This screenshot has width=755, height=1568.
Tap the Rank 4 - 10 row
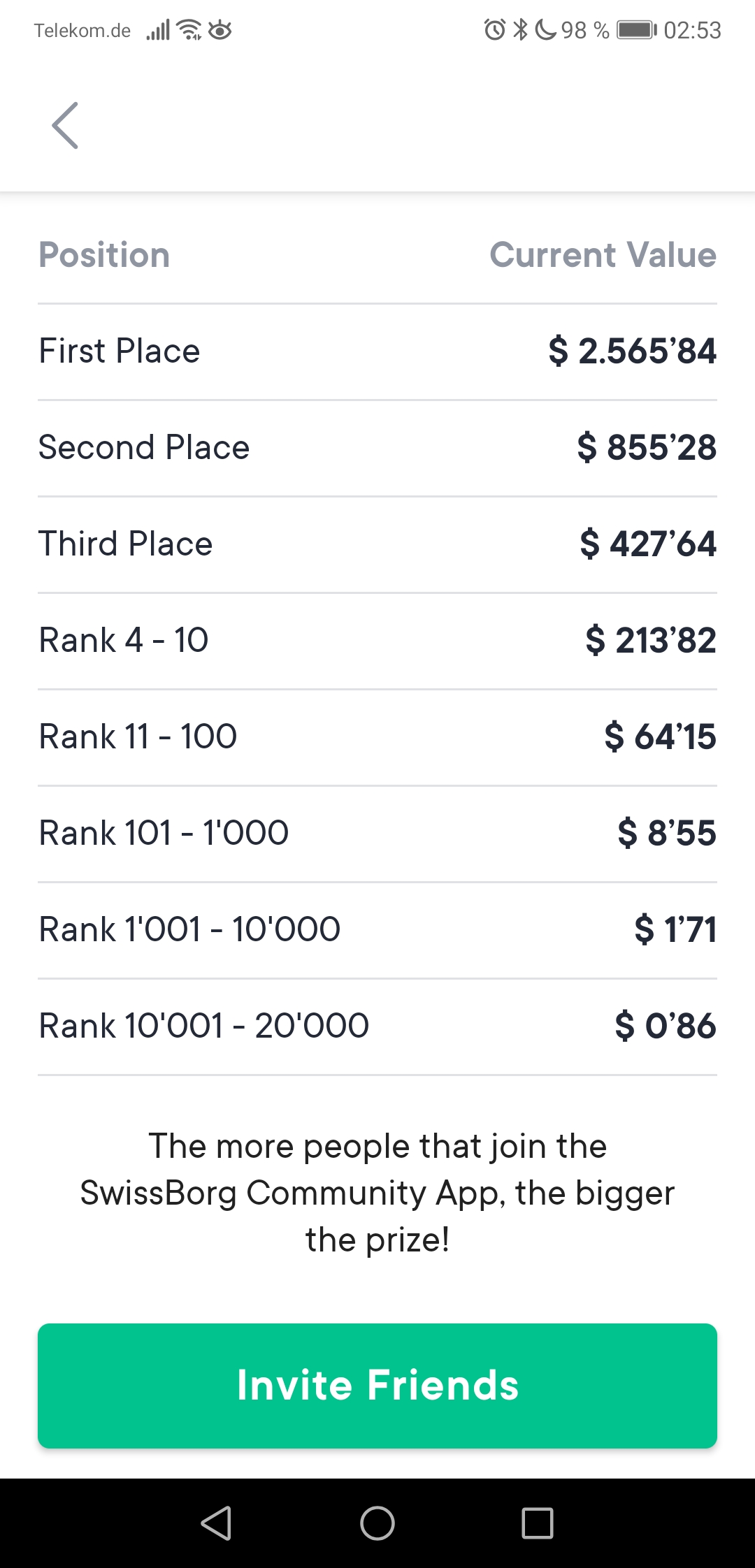[x=377, y=641]
